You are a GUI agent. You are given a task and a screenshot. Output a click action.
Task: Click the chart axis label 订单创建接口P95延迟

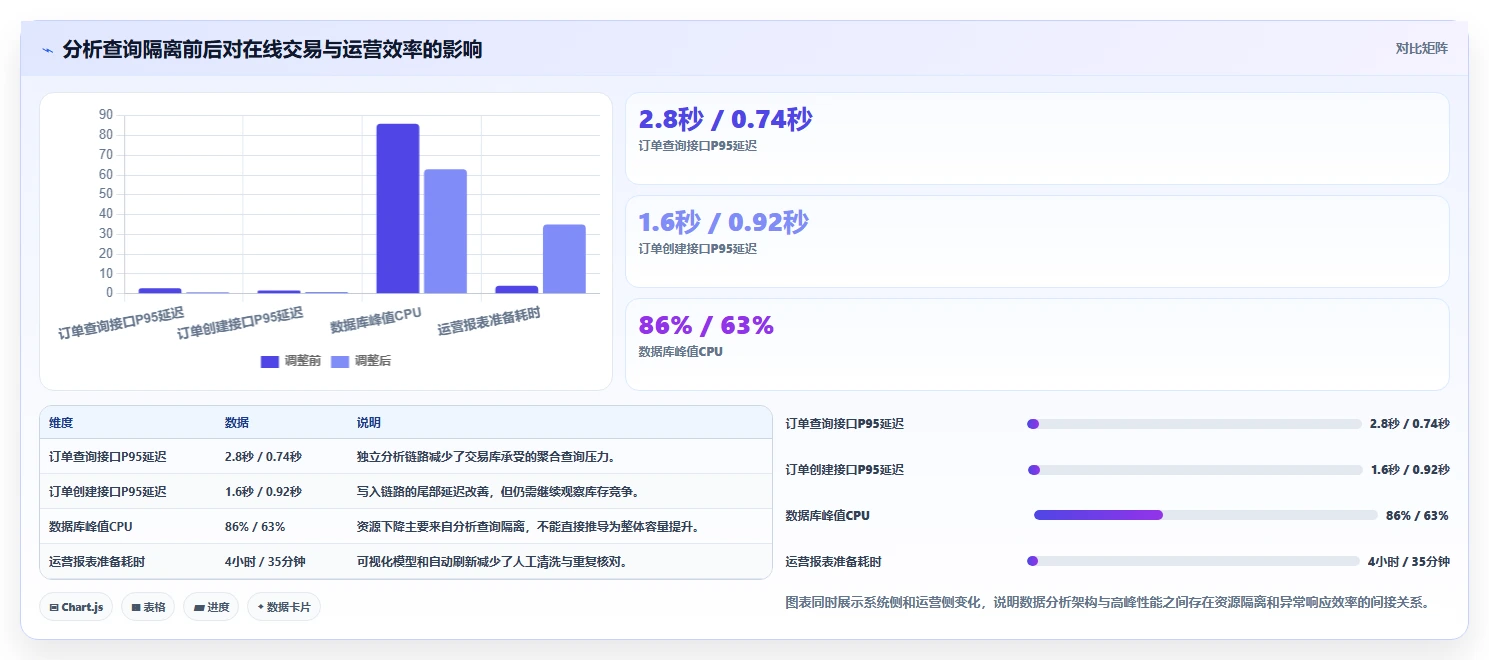coord(240,323)
